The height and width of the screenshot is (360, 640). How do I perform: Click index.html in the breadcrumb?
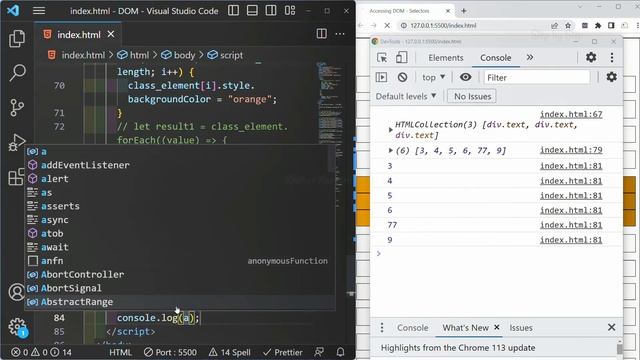83,55
